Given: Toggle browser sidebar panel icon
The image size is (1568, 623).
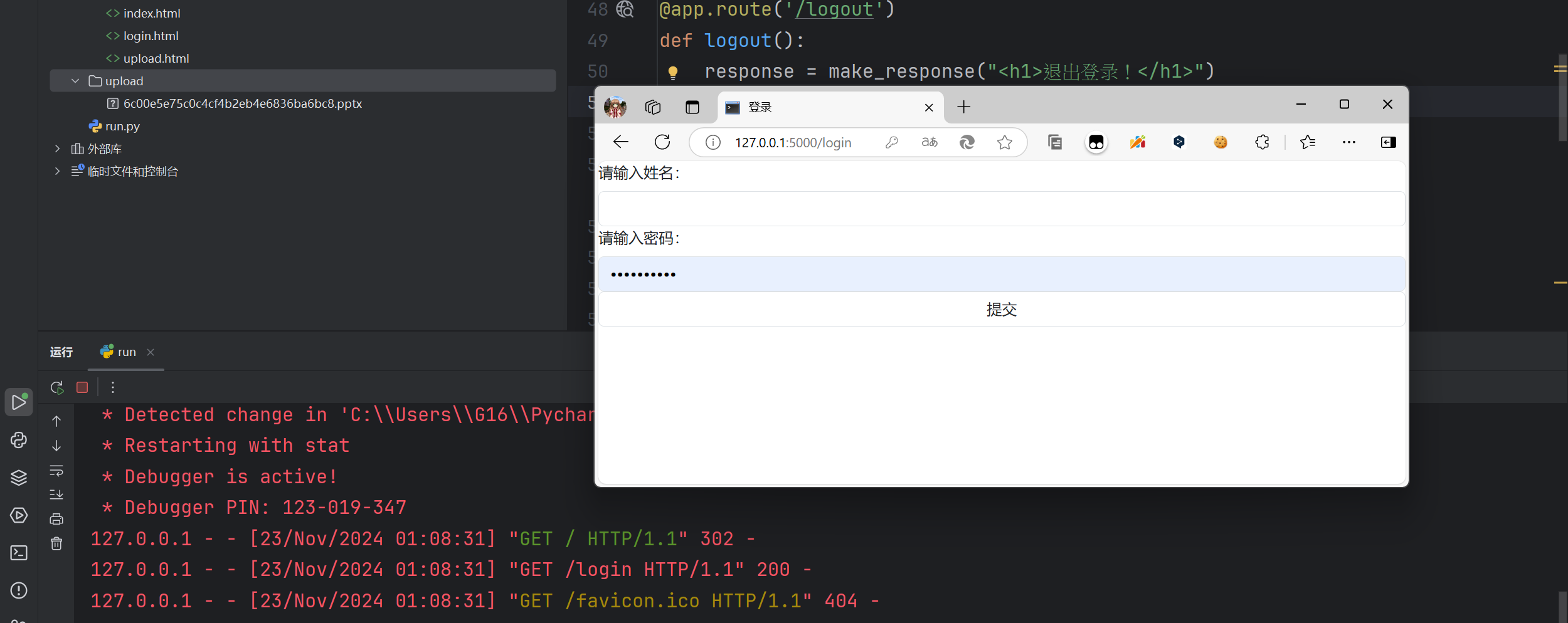Looking at the screenshot, I should point(1388,142).
